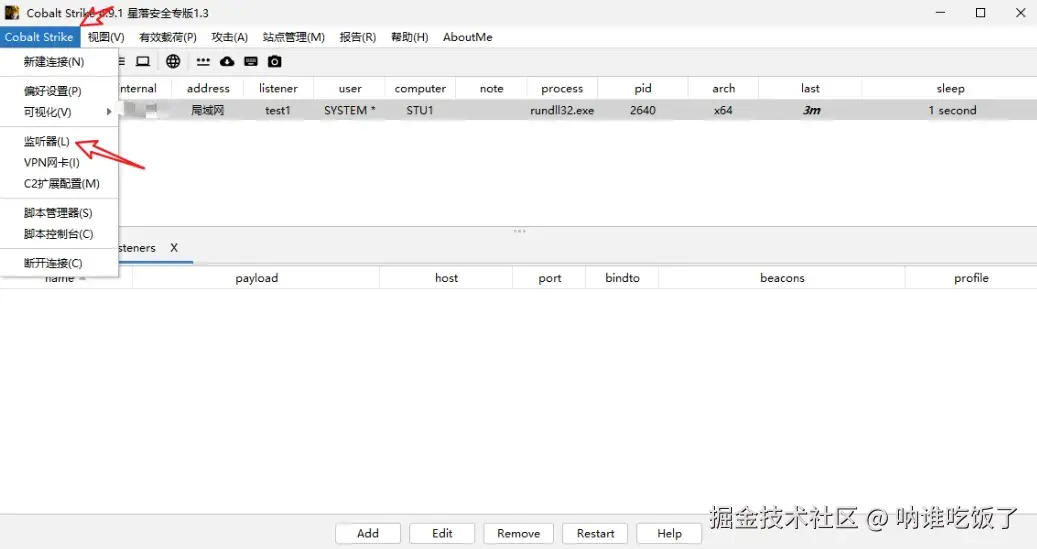This screenshot has width=1037, height=549.
Task: Select the test1 listener cell
Action: pos(278,110)
